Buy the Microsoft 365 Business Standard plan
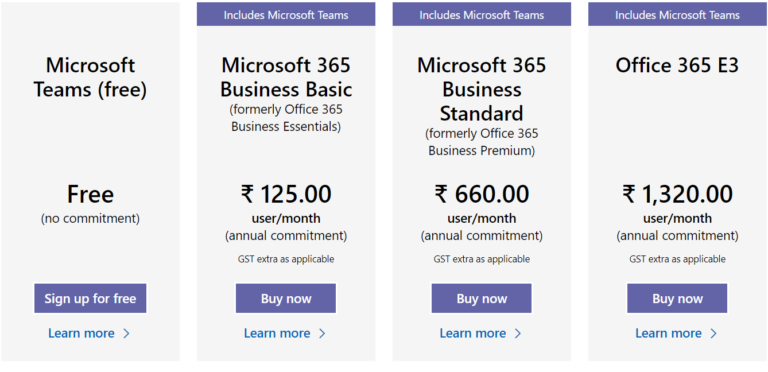This screenshot has height=372, width=768. [x=481, y=298]
